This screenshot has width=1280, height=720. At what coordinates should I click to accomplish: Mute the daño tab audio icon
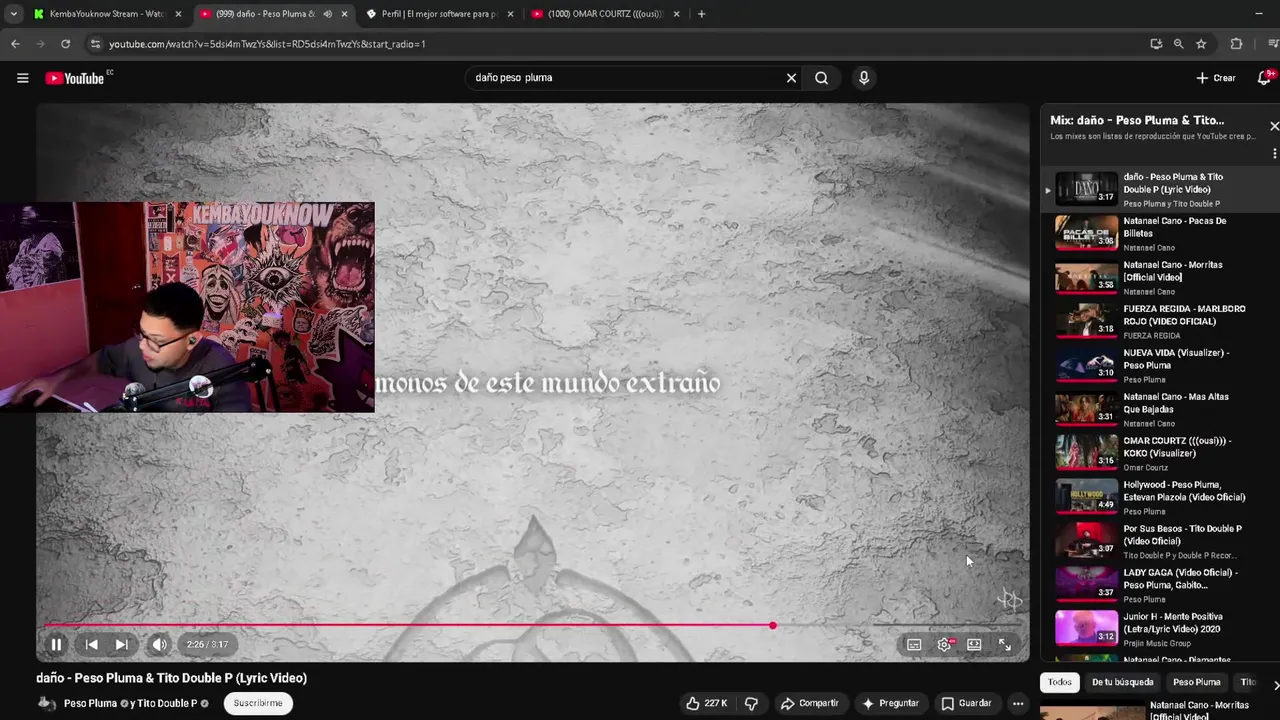pos(327,14)
